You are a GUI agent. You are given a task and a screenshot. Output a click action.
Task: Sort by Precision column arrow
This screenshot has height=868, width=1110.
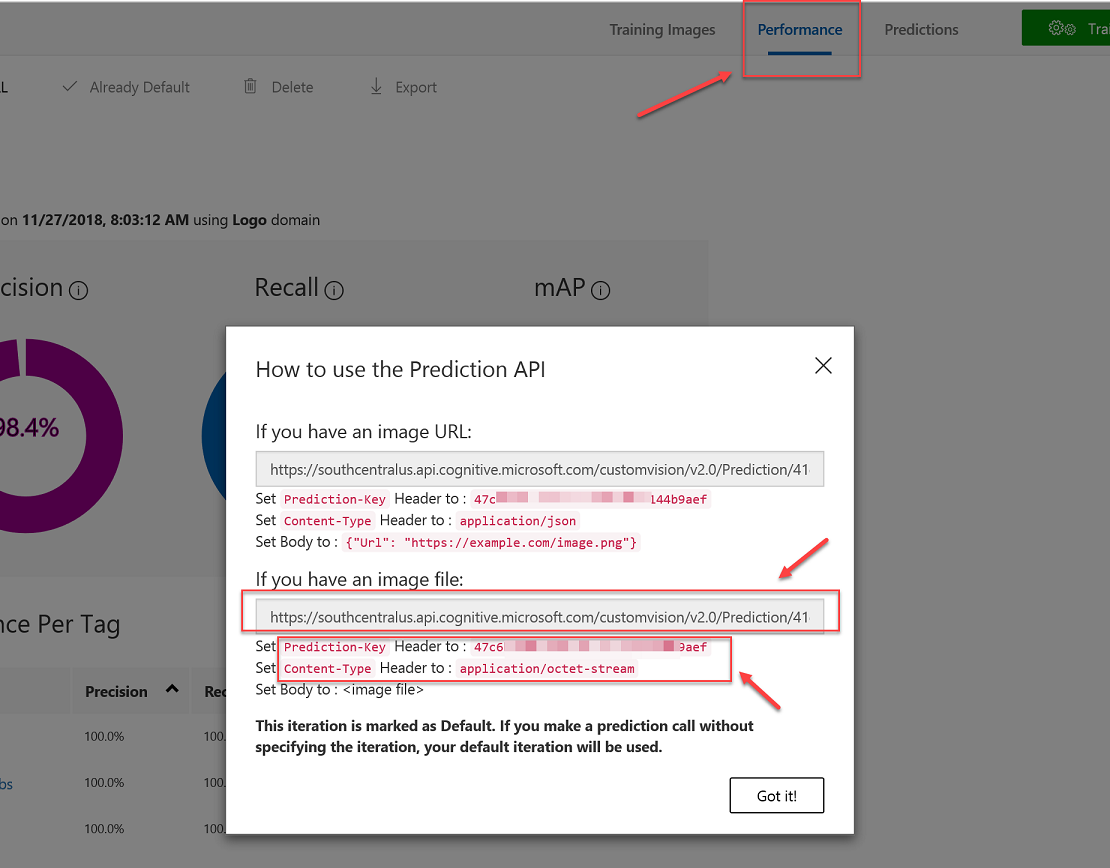172,689
